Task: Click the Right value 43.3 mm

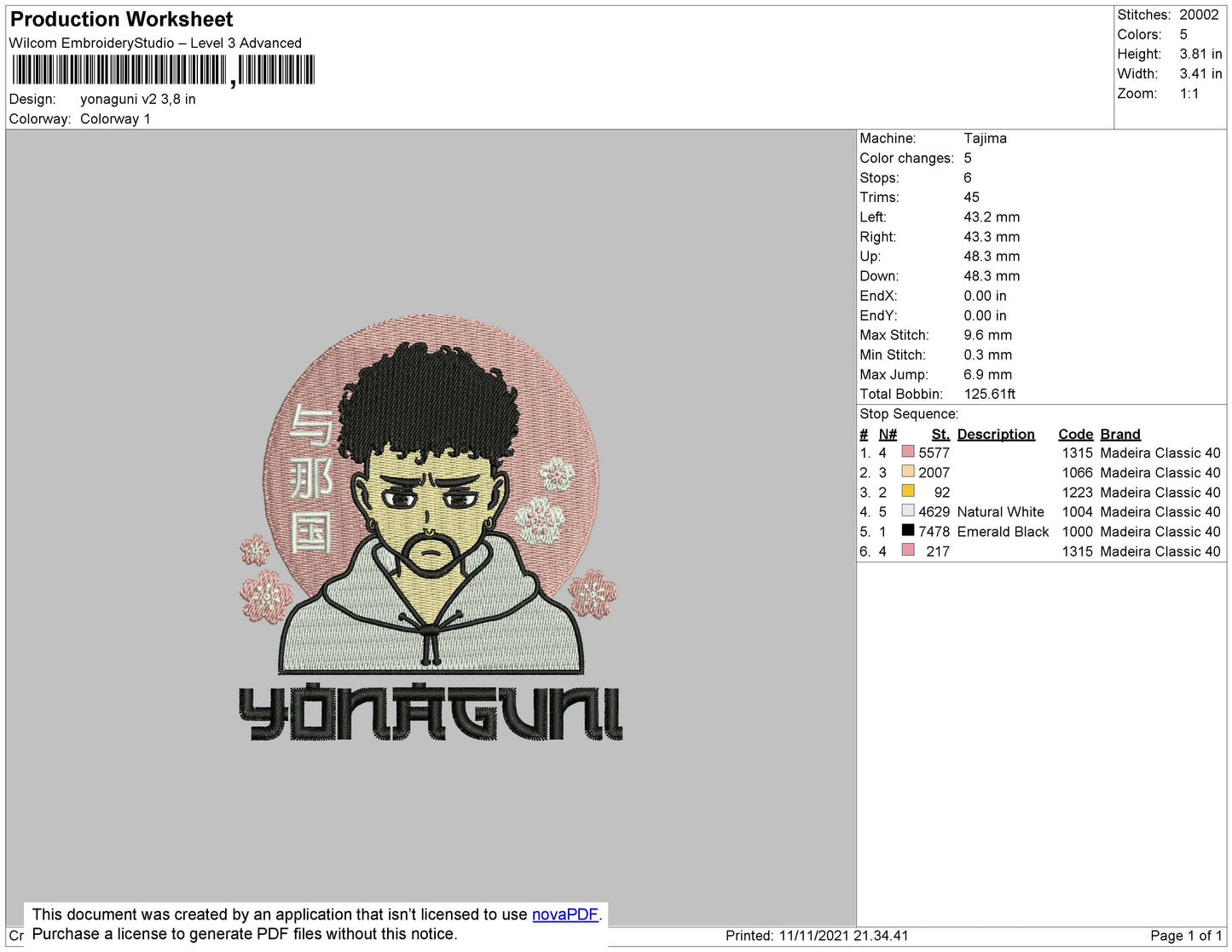Action: tap(992, 236)
